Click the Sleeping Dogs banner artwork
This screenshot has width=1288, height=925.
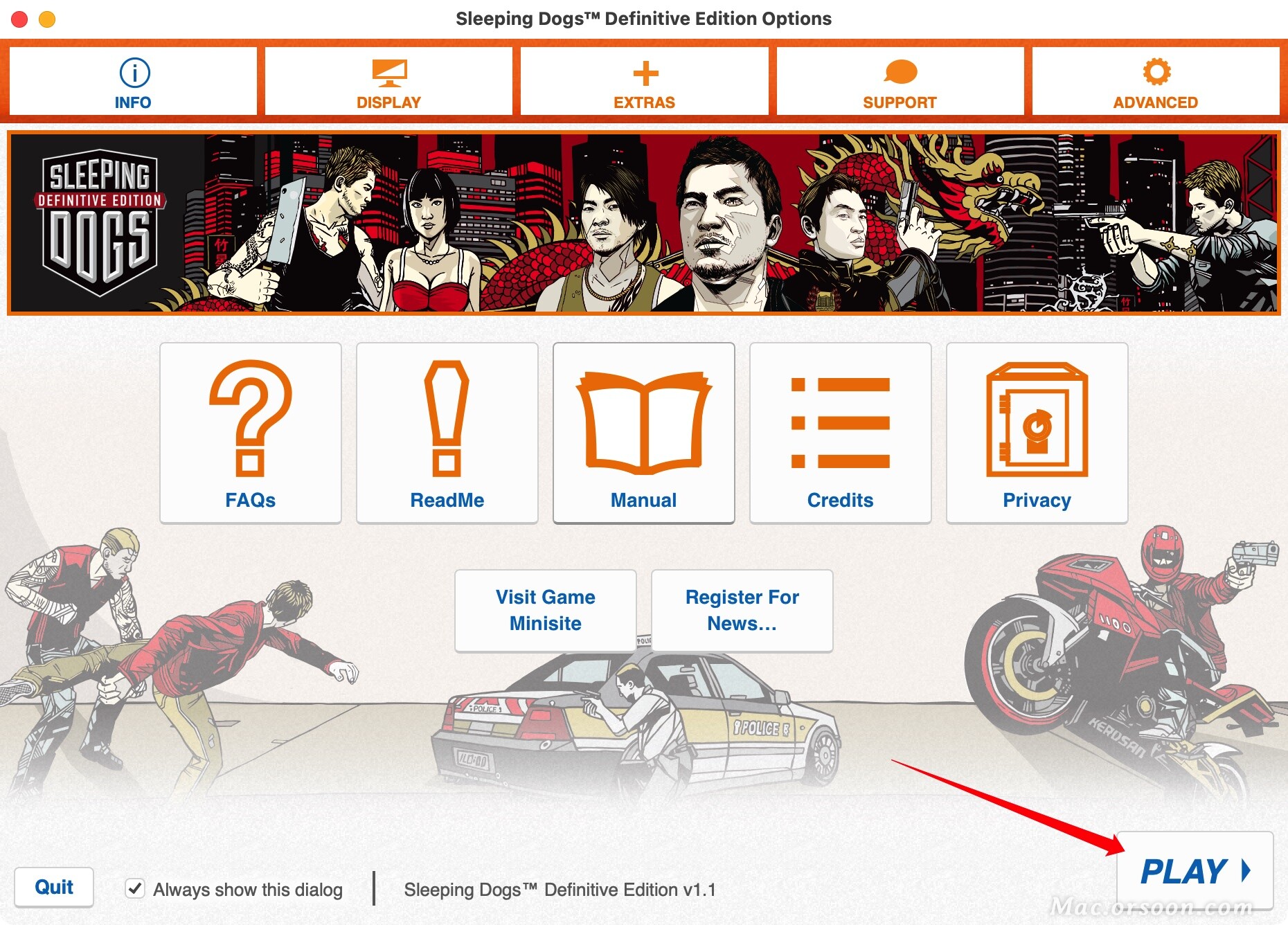[644, 223]
